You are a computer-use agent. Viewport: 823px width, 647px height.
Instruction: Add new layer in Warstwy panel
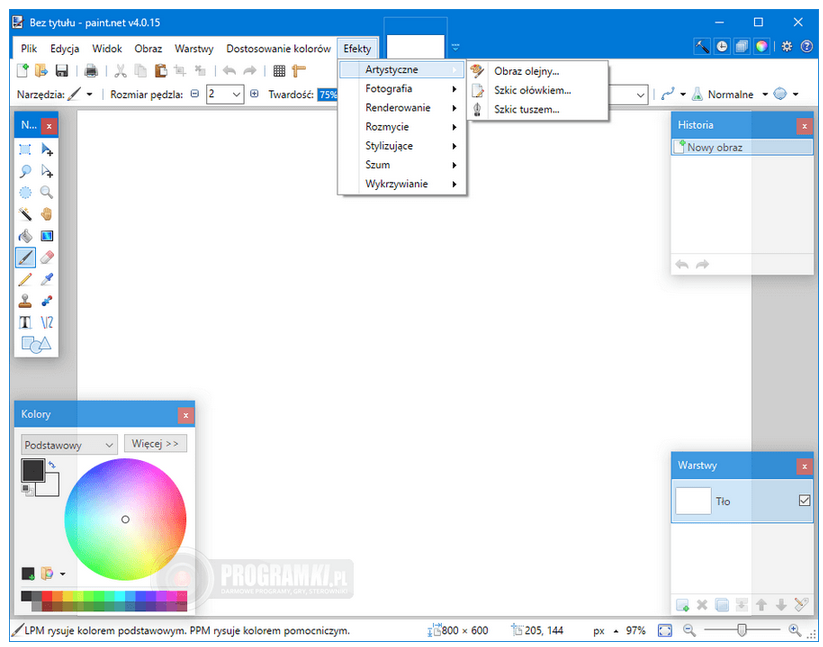(x=682, y=605)
